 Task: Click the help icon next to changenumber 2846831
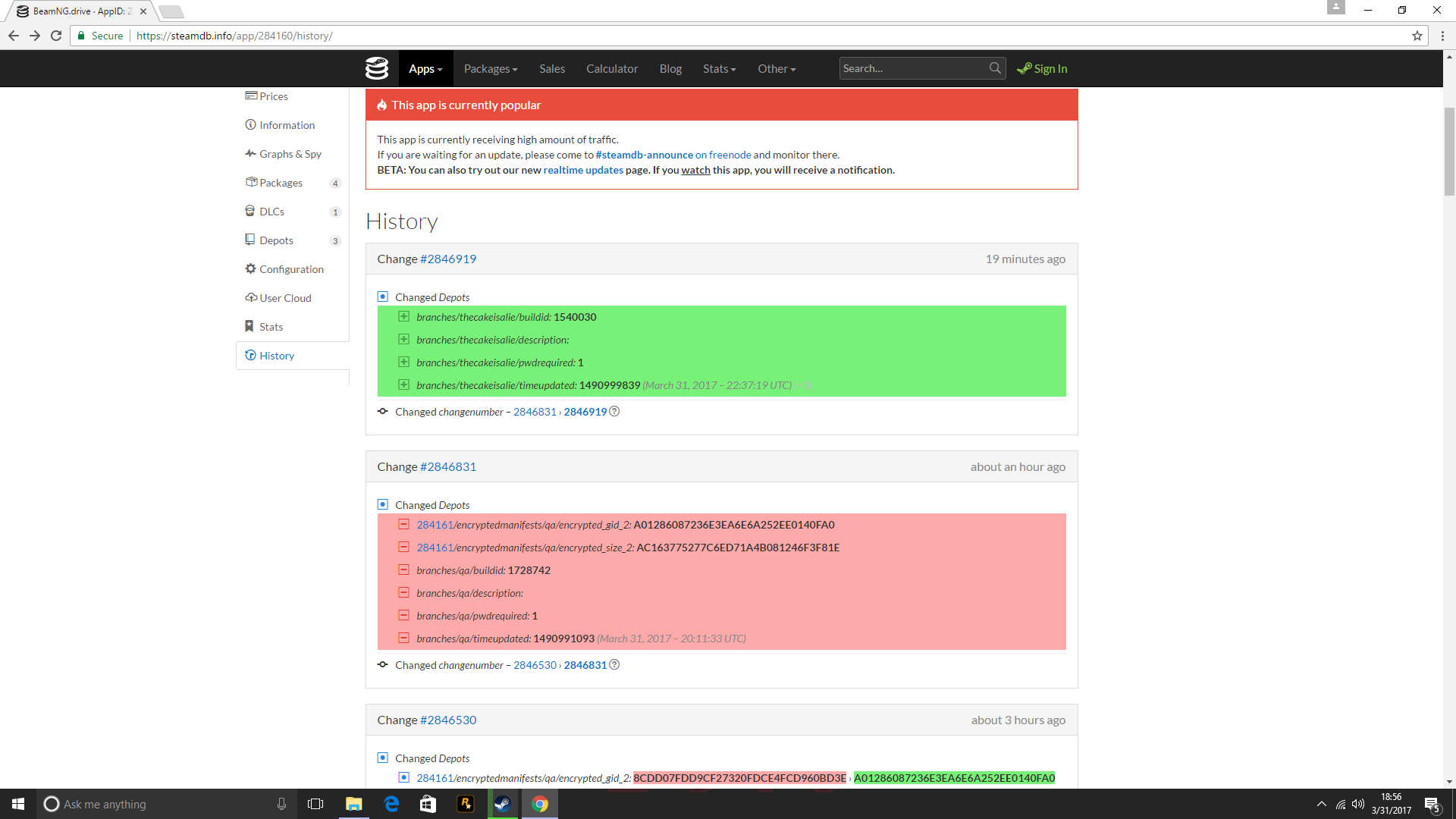tap(614, 665)
